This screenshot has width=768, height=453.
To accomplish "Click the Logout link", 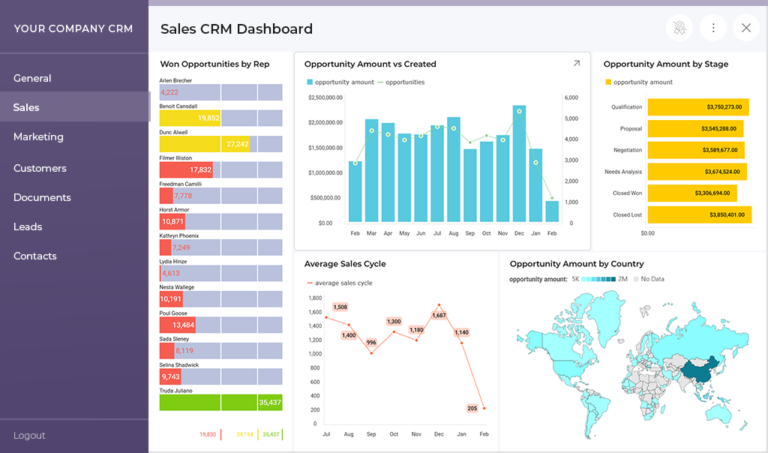I will tap(29, 436).
